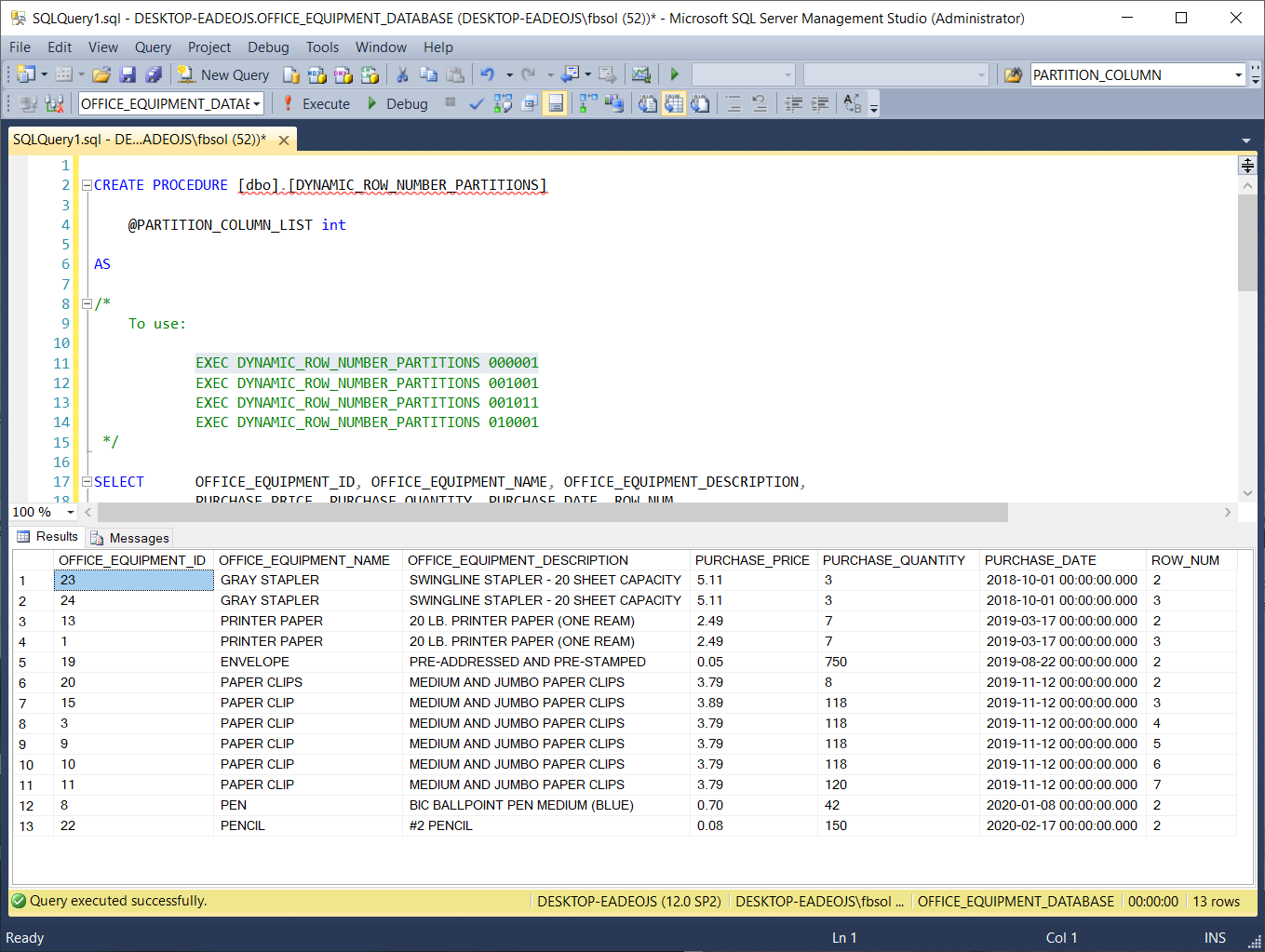Collapse the CREATE PROCEDURE code block
This screenshot has width=1265, height=952.
click(87, 185)
